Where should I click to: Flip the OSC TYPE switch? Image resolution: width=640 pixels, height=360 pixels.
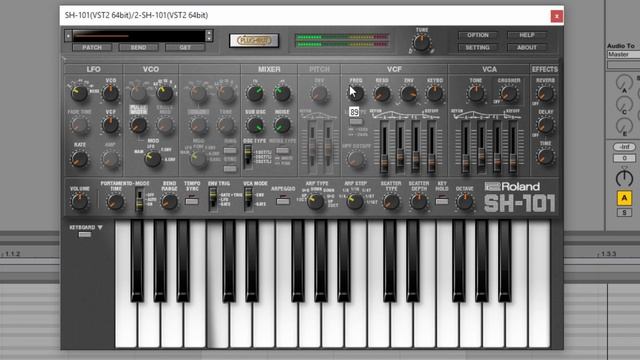247,157
